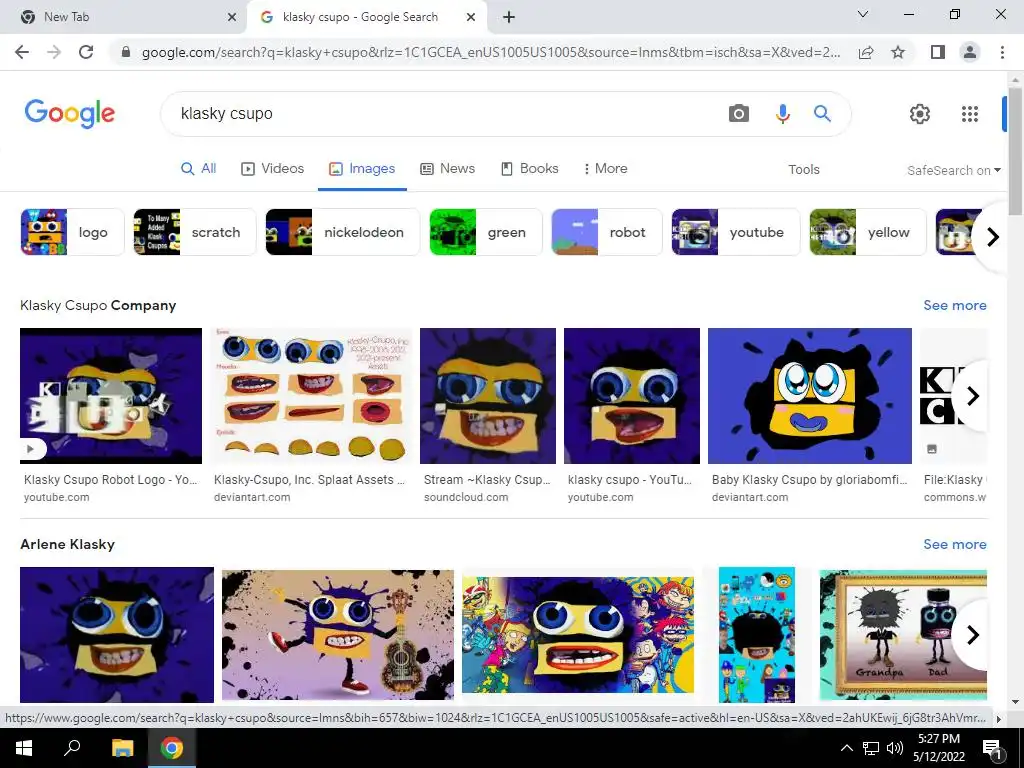This screenshot has width=1024, height=768.
Task: Expand the More search options
Action: [605, 168]
